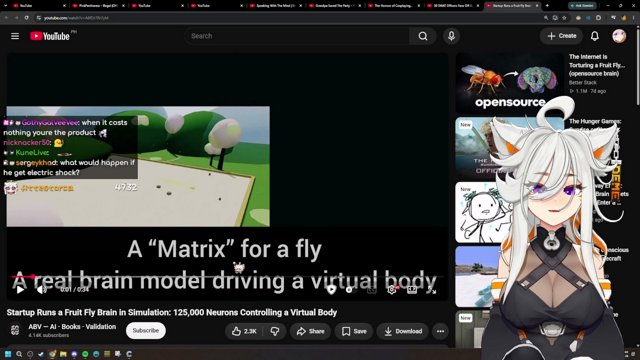Open more actions three-dot menu
This screenshot has height=360, width=640.
440,331
